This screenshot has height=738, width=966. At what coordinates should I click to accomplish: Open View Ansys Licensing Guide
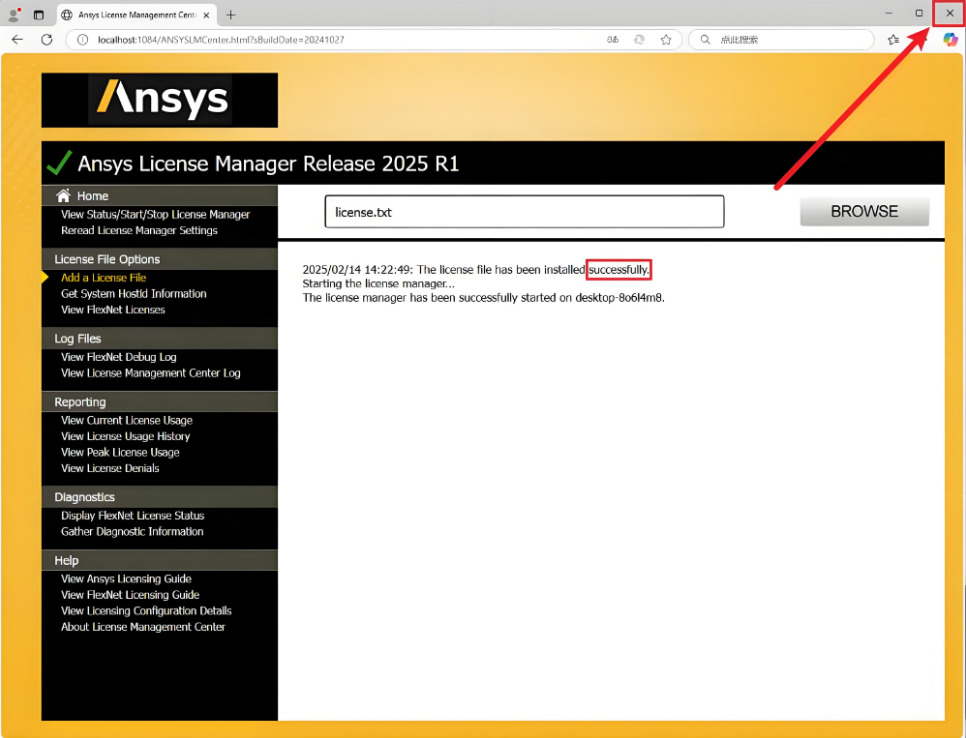point(126,579)
